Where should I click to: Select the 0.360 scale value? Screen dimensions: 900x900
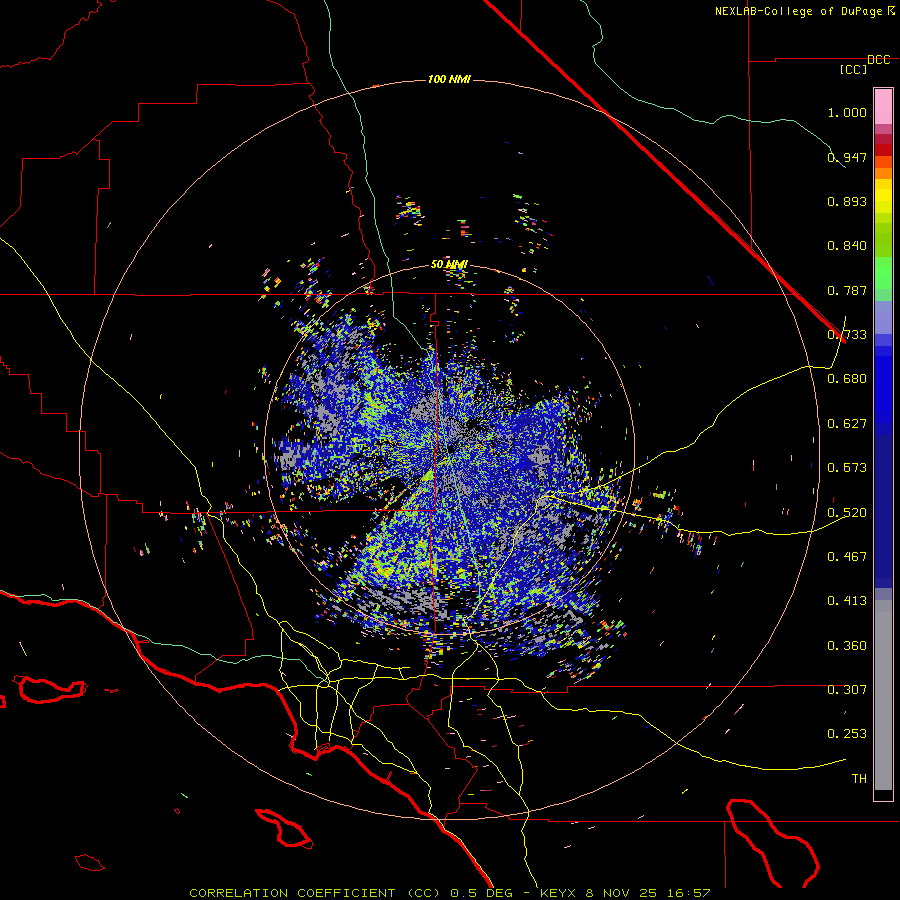point(847,646)
